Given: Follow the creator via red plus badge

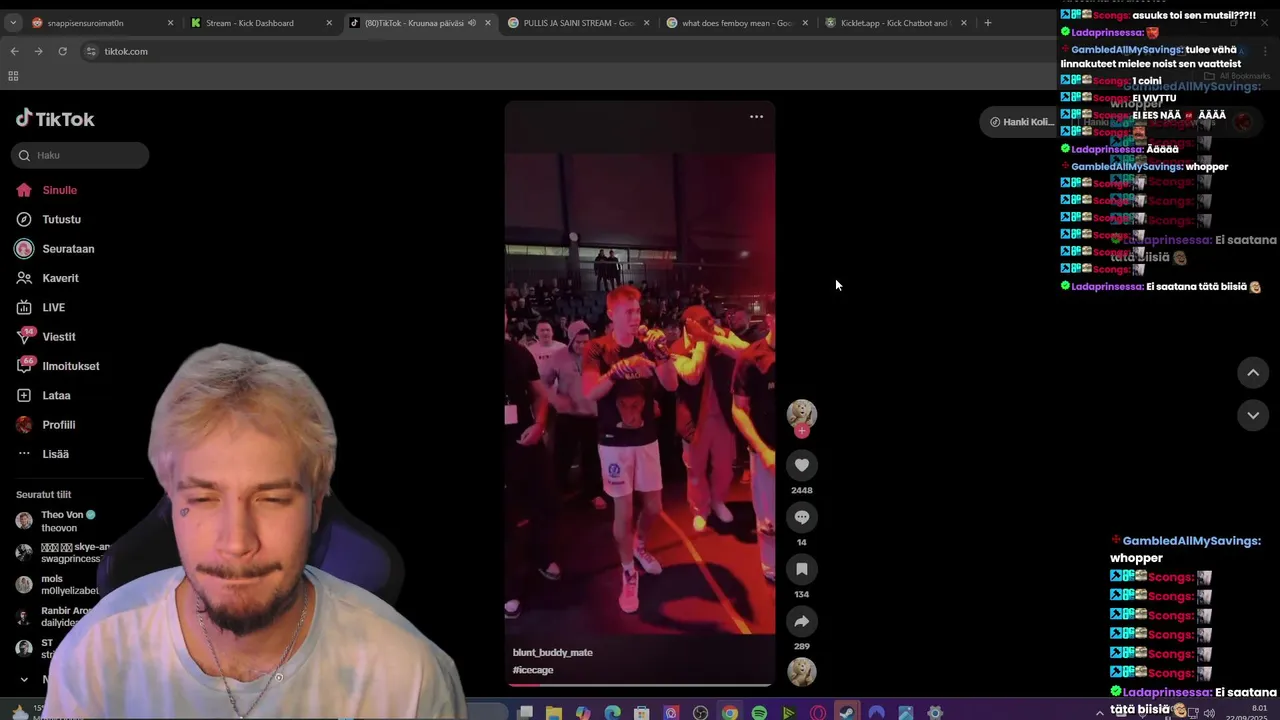Looking at the screenshot, I should (801, 431).
